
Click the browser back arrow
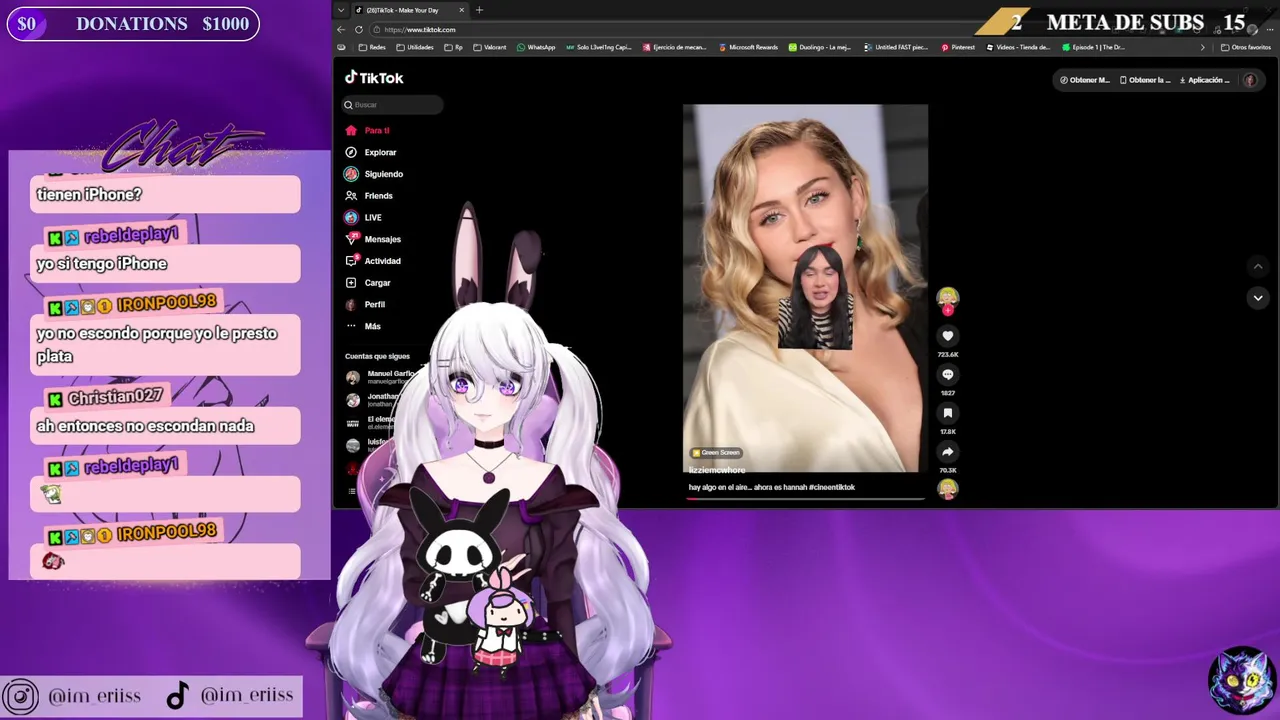341,29
